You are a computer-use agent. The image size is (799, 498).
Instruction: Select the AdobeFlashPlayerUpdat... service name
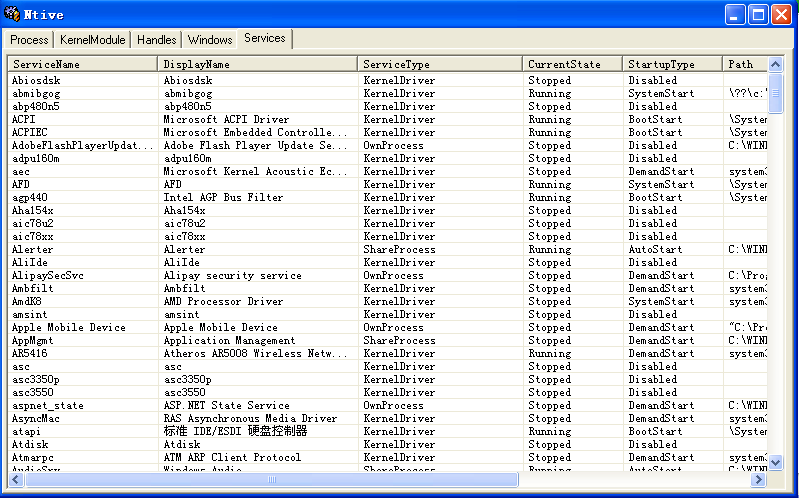click(83, 145)
